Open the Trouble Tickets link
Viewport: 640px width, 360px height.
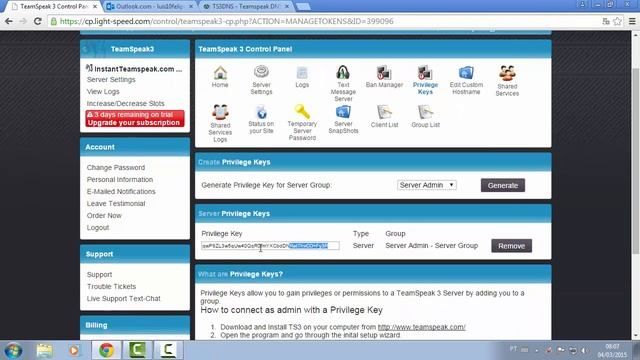click(x=111, y=286)
